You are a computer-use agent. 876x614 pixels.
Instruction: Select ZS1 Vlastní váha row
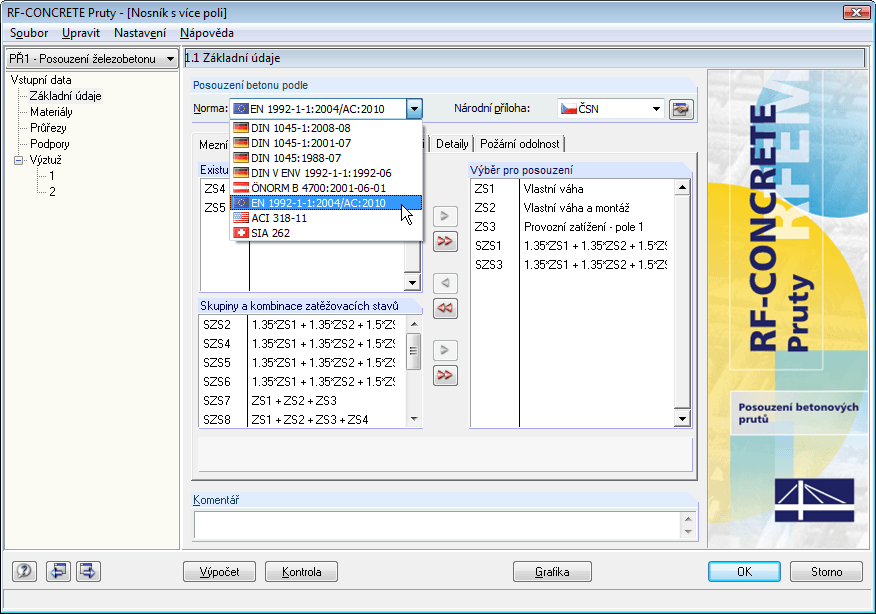(x=572, y=189)
